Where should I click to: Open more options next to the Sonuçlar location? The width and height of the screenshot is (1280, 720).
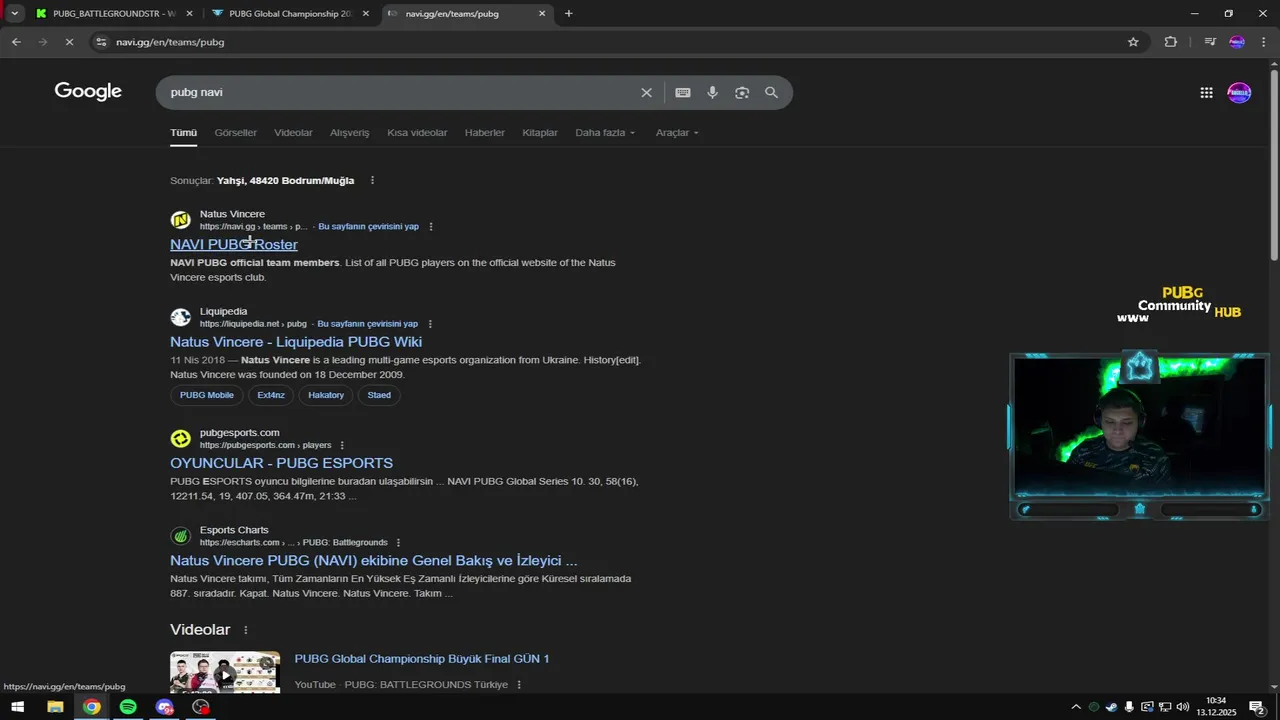tap(372, 181)
